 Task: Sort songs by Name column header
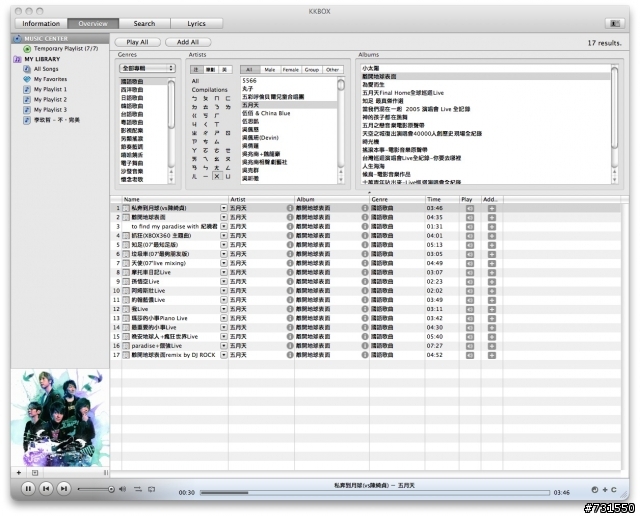pyautogui.click(x=175, y=199)
